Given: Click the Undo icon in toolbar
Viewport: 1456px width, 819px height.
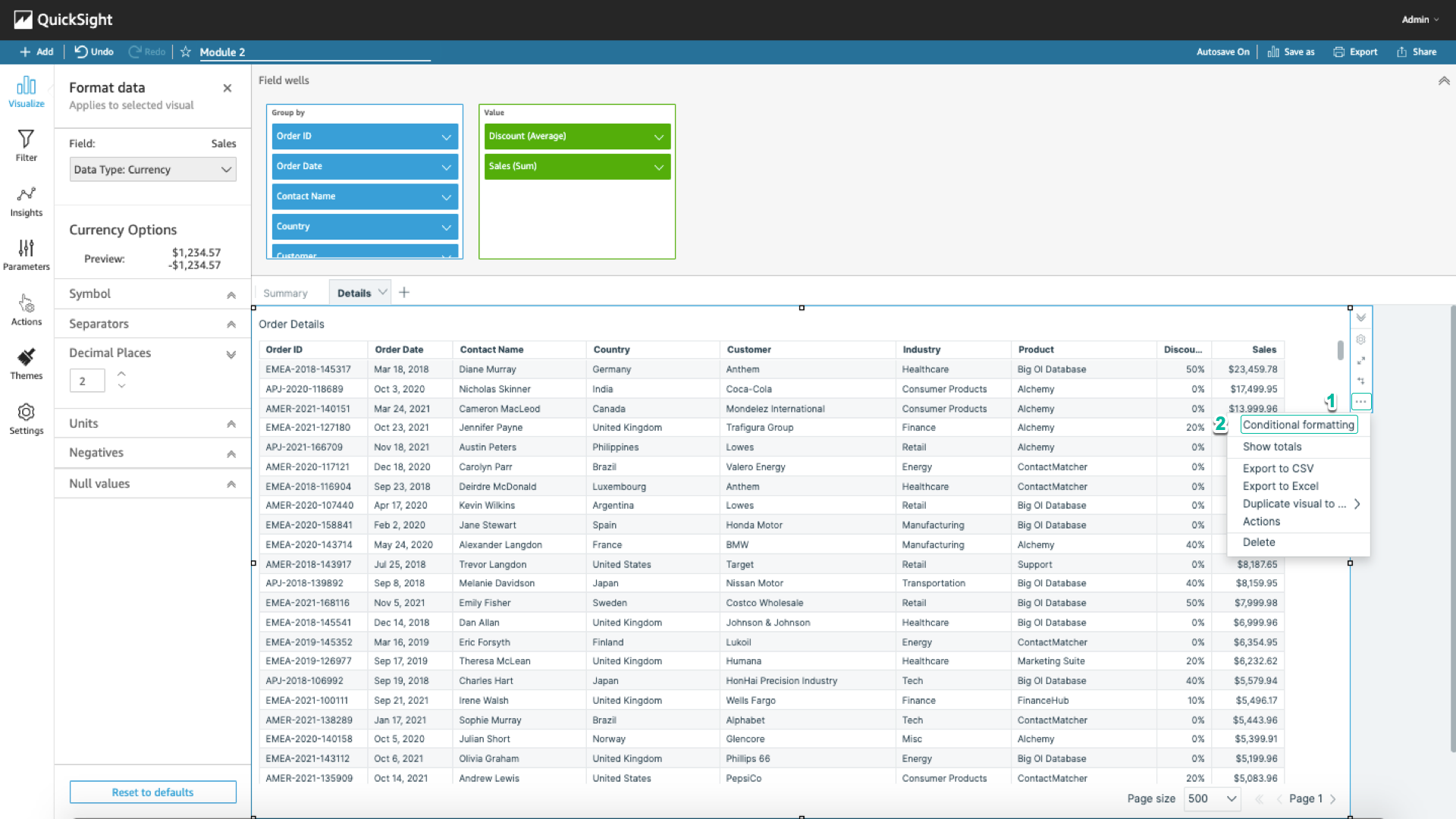Looking at the screenshot, I should pyautogui.click(x=81, y=52).
